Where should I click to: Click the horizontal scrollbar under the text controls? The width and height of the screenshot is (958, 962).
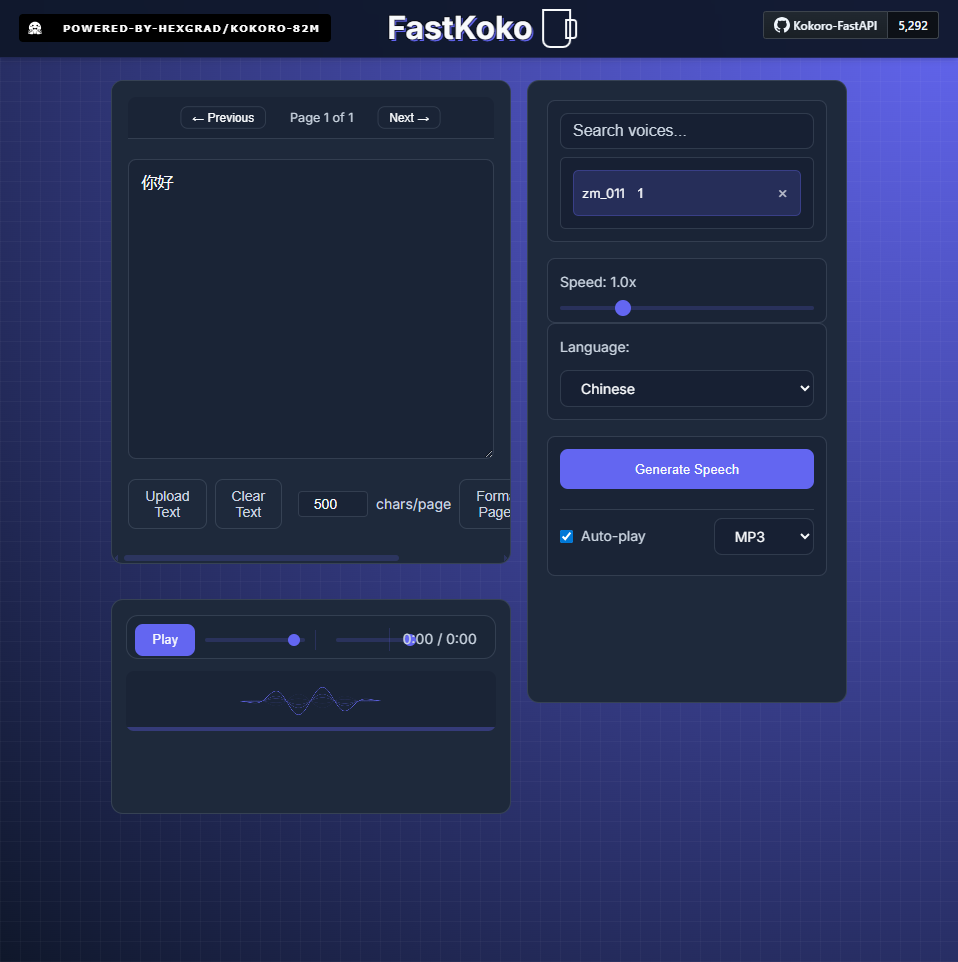click(x=261, y=558)
